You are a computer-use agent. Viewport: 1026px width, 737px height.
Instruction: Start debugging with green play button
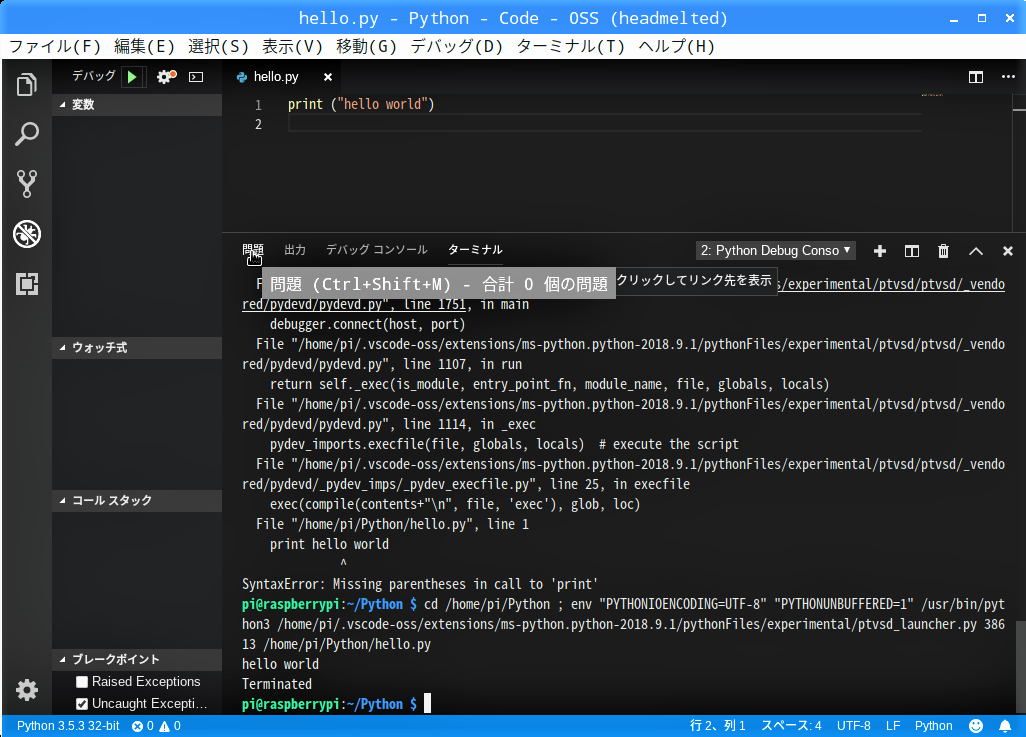pos(132,77)
